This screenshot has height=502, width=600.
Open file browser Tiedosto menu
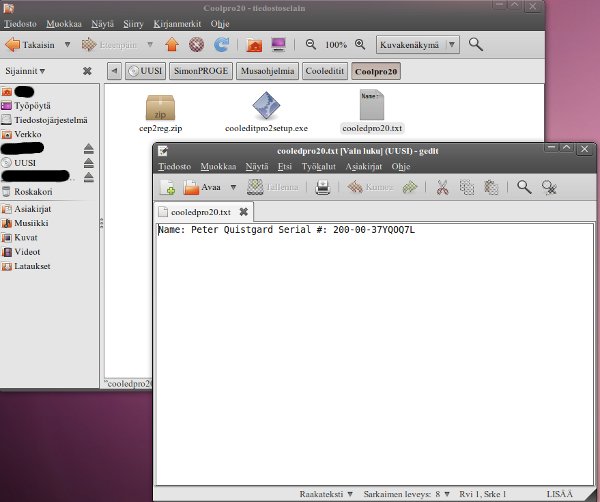click(x=20, y=24)
